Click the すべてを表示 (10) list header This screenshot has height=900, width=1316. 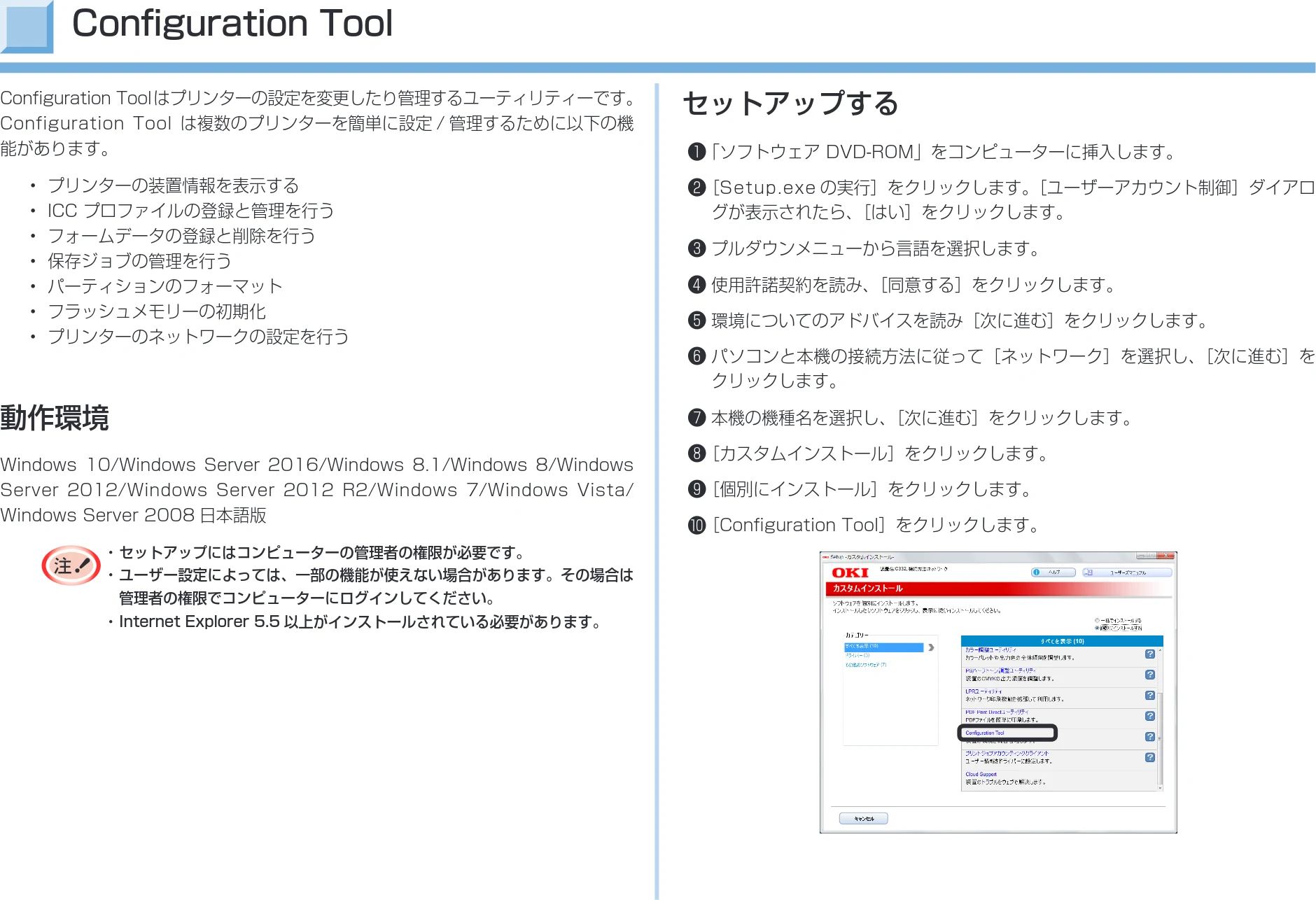1062,641
